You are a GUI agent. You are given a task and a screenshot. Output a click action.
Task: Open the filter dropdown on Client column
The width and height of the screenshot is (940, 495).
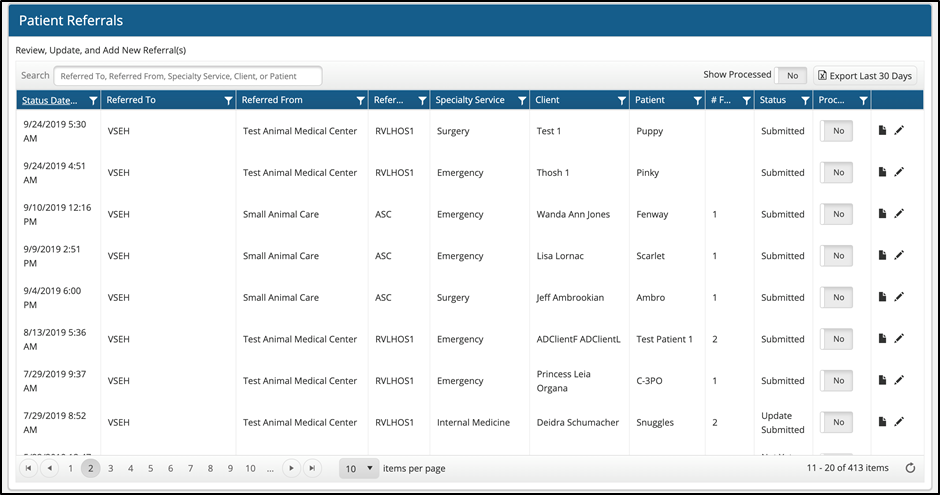(621, 101)
